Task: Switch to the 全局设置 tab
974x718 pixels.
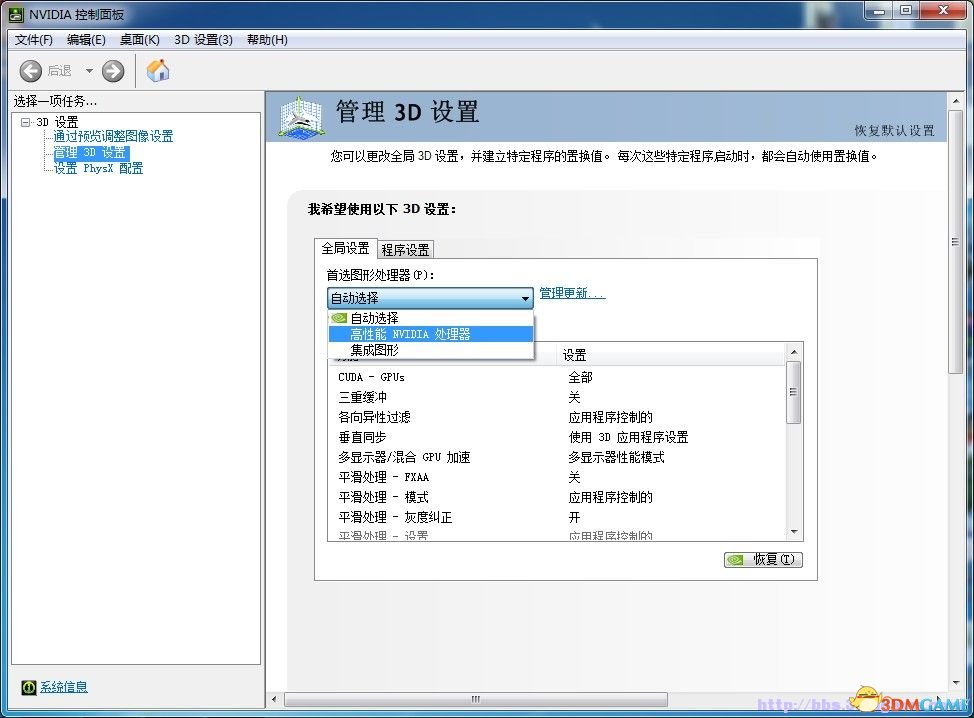Action: [345, 248]
